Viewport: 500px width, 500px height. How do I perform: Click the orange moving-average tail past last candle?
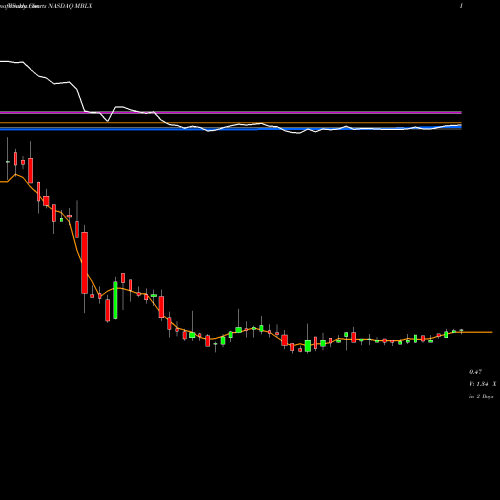477,332
